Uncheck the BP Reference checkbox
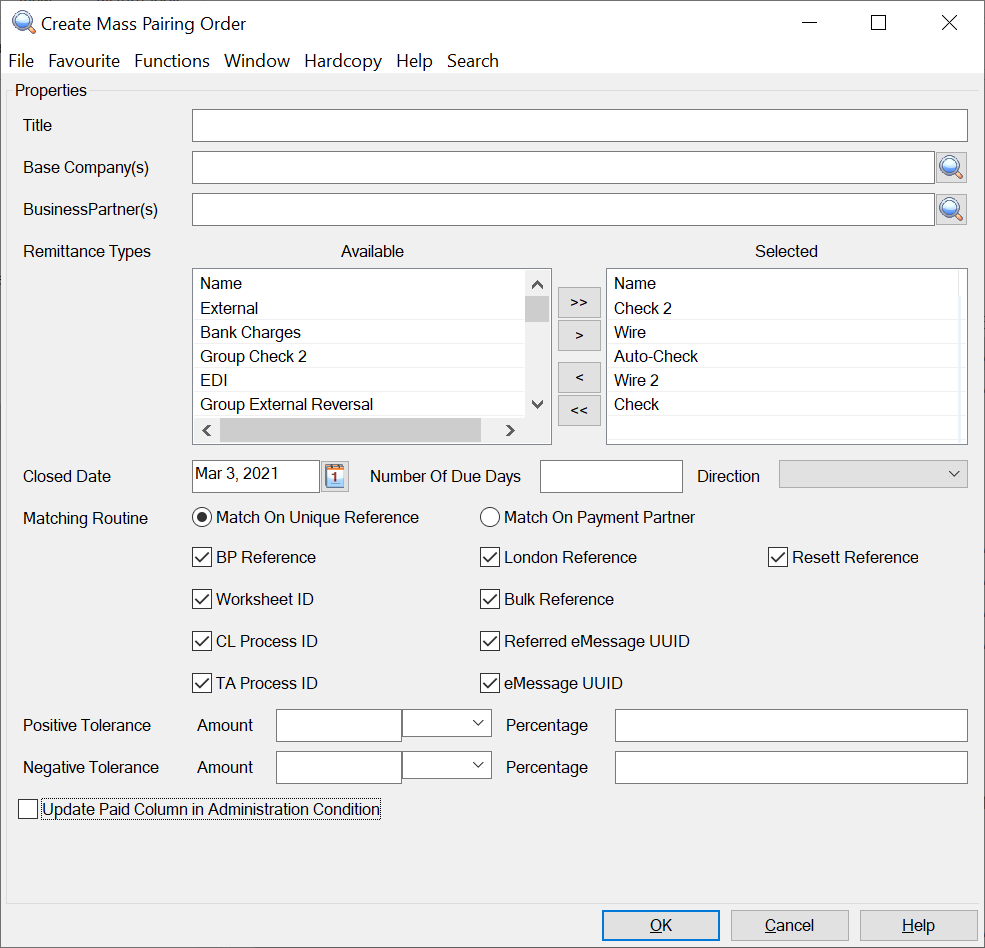This screenshot has height=948, width=985. 202,558
